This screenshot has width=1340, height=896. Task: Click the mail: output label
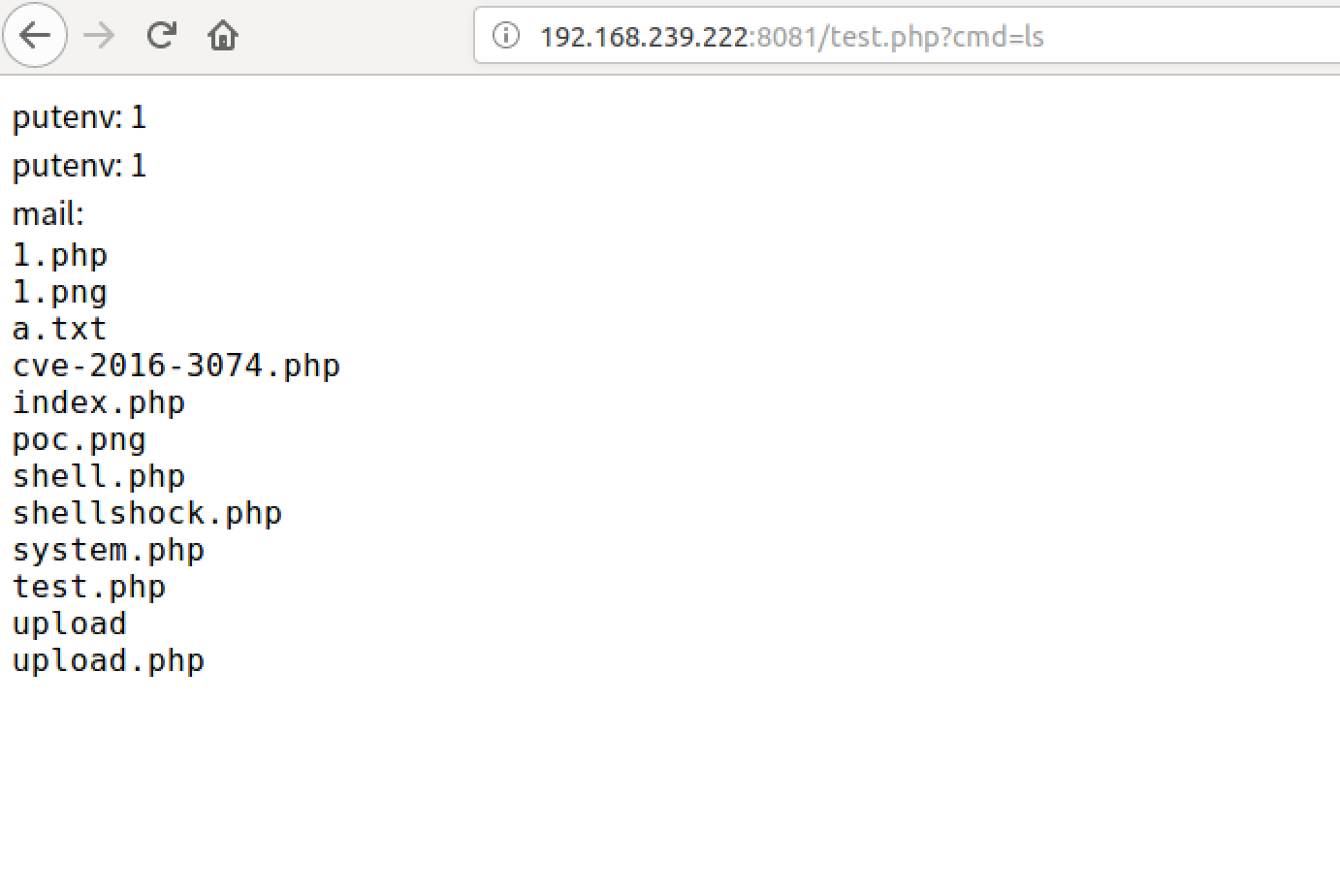(x=48, y=213)
